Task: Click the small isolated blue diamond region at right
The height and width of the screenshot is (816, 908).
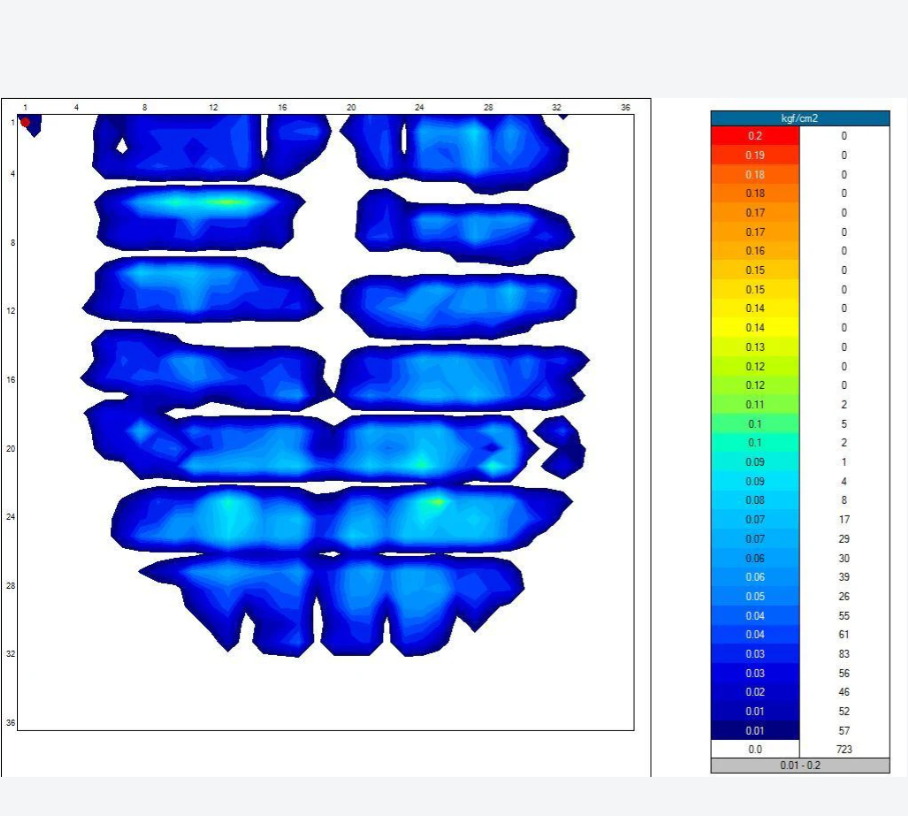Action: click(x=560, y=445)
